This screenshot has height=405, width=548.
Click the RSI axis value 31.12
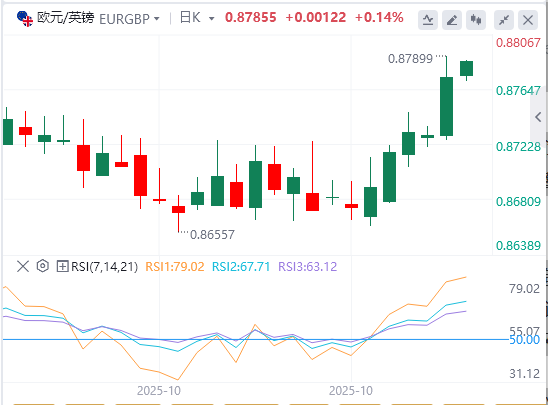pos(524,374)
